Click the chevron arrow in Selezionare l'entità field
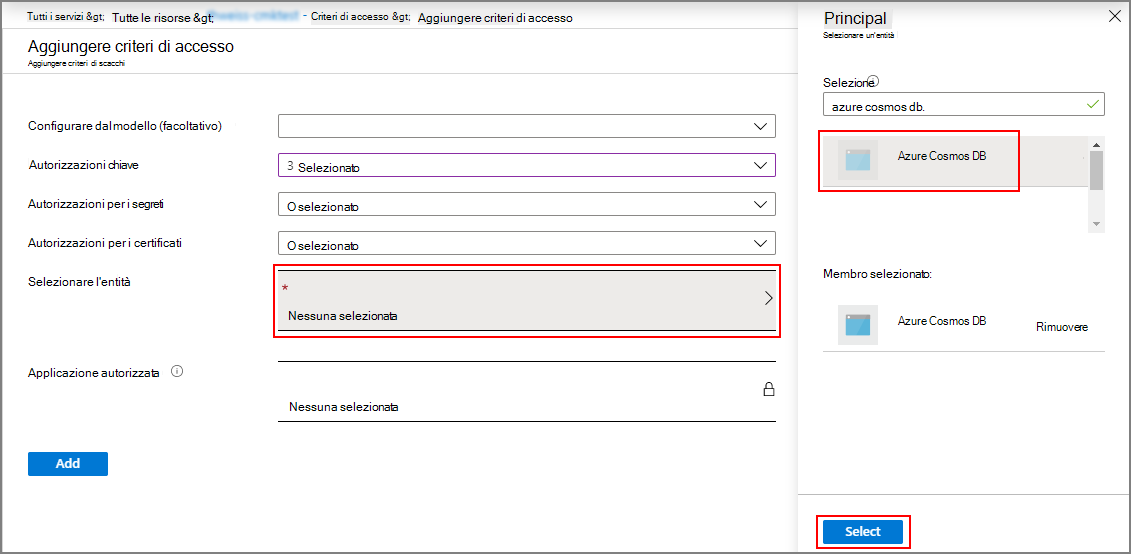Screen dimensions: 1131x554 click(x=768, y=299)
